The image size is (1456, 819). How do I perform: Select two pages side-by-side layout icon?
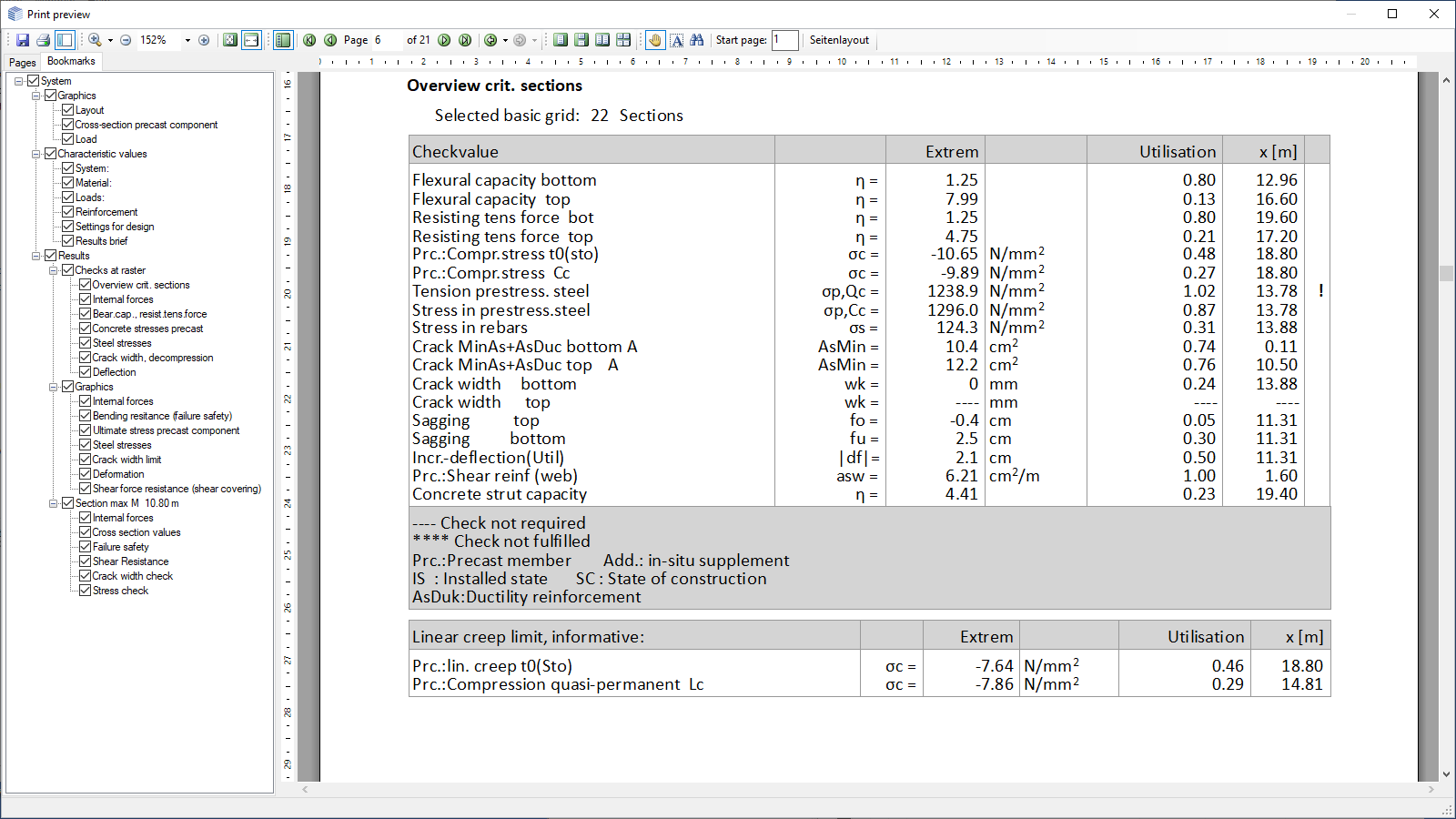(602, 40)
